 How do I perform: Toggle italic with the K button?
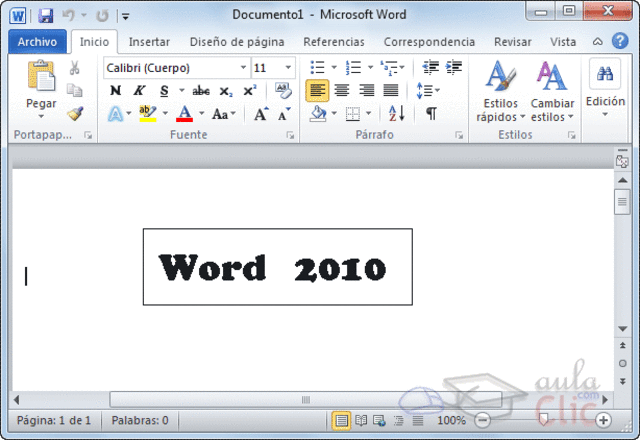(x=140, y=91)
